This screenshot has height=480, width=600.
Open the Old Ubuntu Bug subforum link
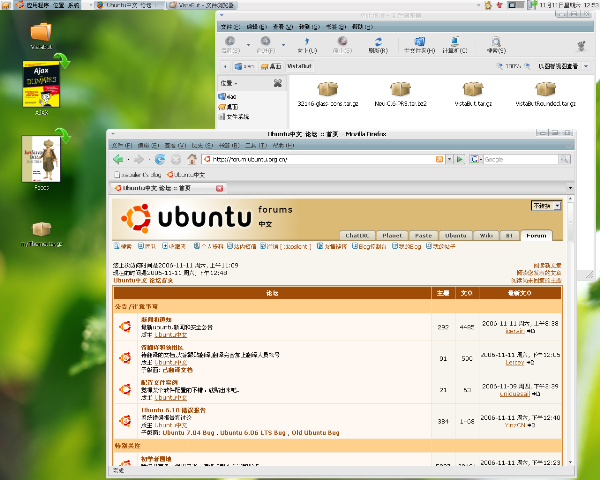click(x=315, y=433)
